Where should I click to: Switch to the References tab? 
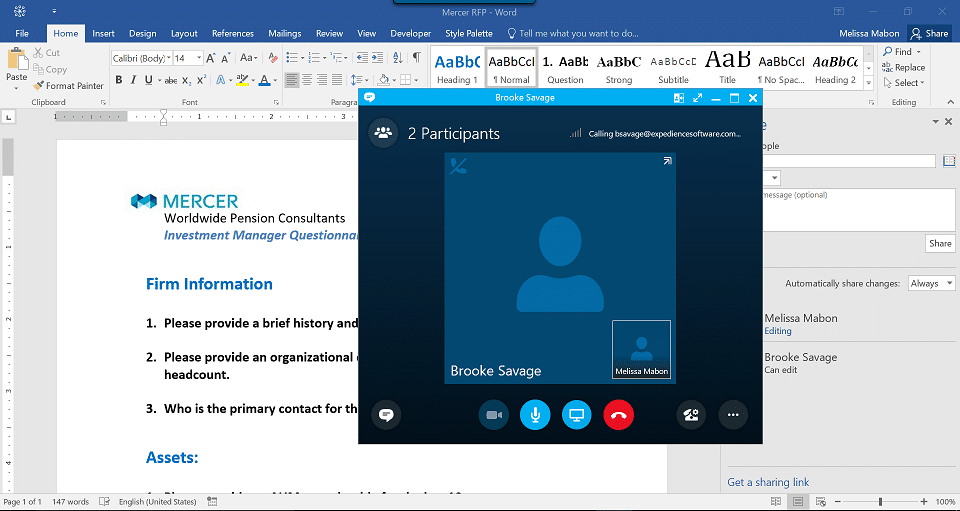[233, 34]
